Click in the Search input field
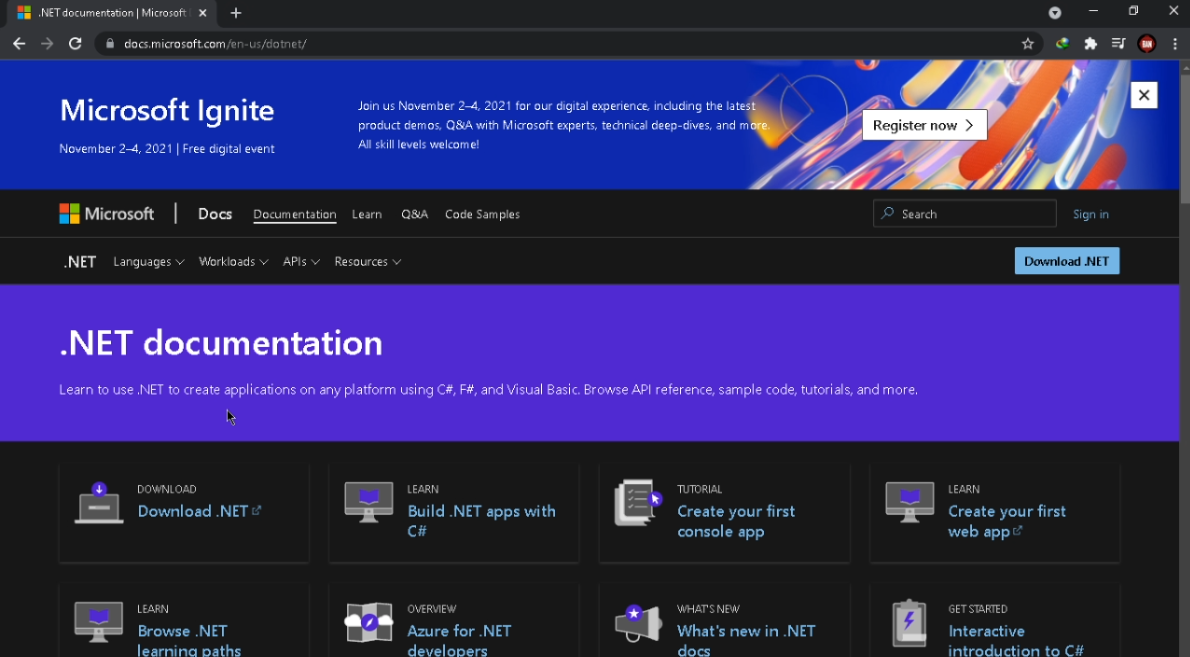 click(965, 214)
